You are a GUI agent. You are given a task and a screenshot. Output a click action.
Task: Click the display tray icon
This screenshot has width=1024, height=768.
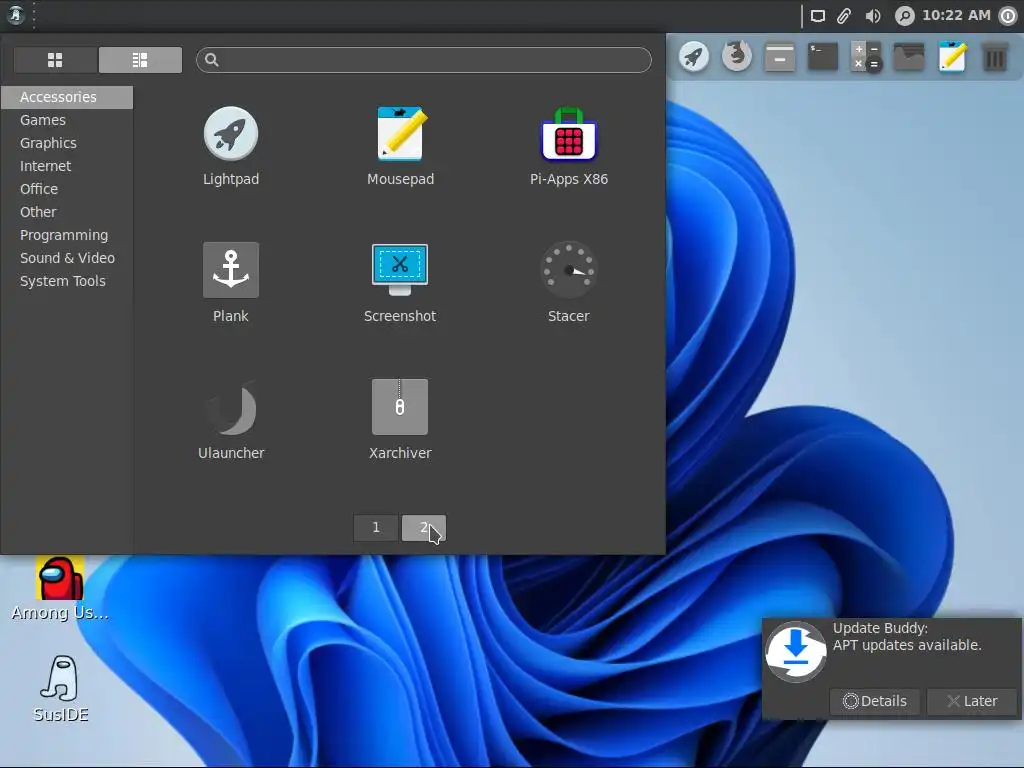818,16
